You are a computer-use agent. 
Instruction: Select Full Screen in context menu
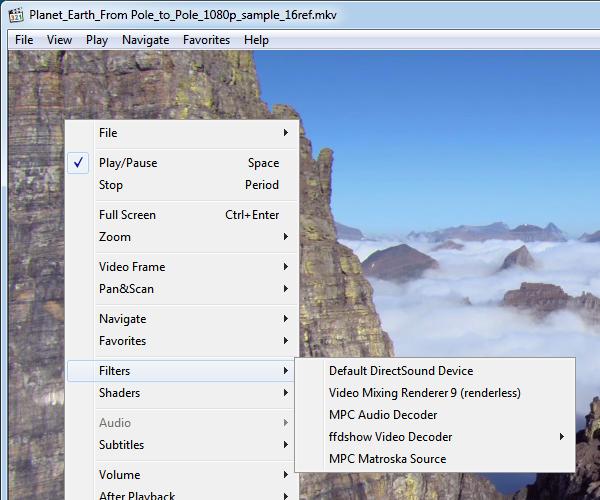coord(182,215)
